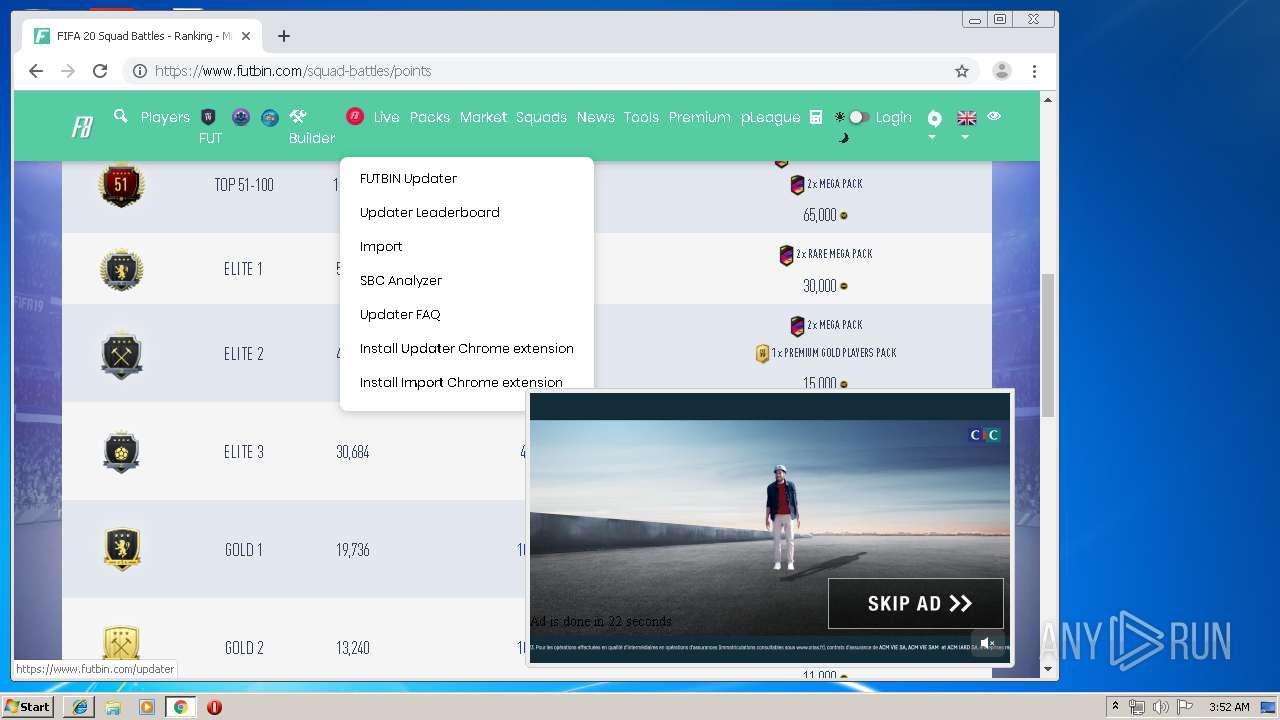Viewport: 1280px width, 720px height.
Task: Click the CIC logo in the ad
Action: (x=985, y=435)
